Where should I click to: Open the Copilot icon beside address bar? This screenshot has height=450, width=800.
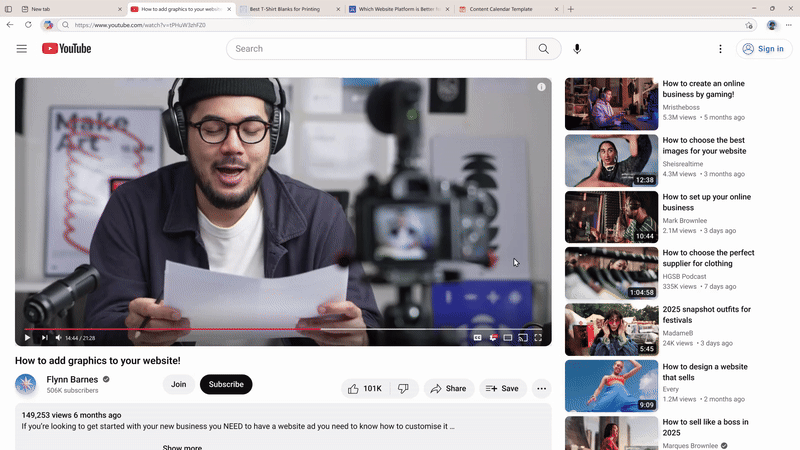point(48,24)
